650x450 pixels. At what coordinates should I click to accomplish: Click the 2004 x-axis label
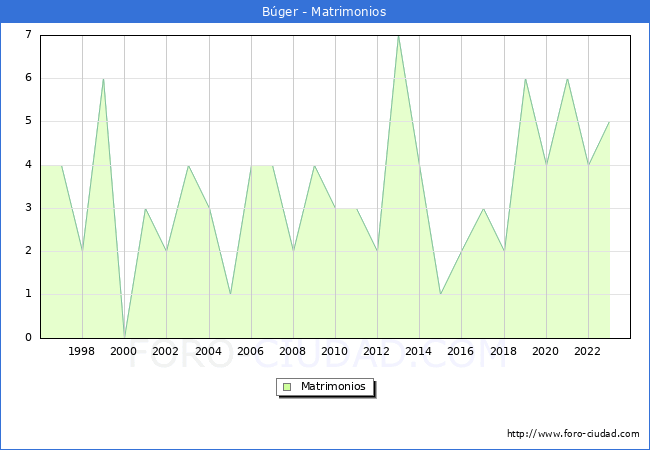pyautogui.click(x=208, y=351)
